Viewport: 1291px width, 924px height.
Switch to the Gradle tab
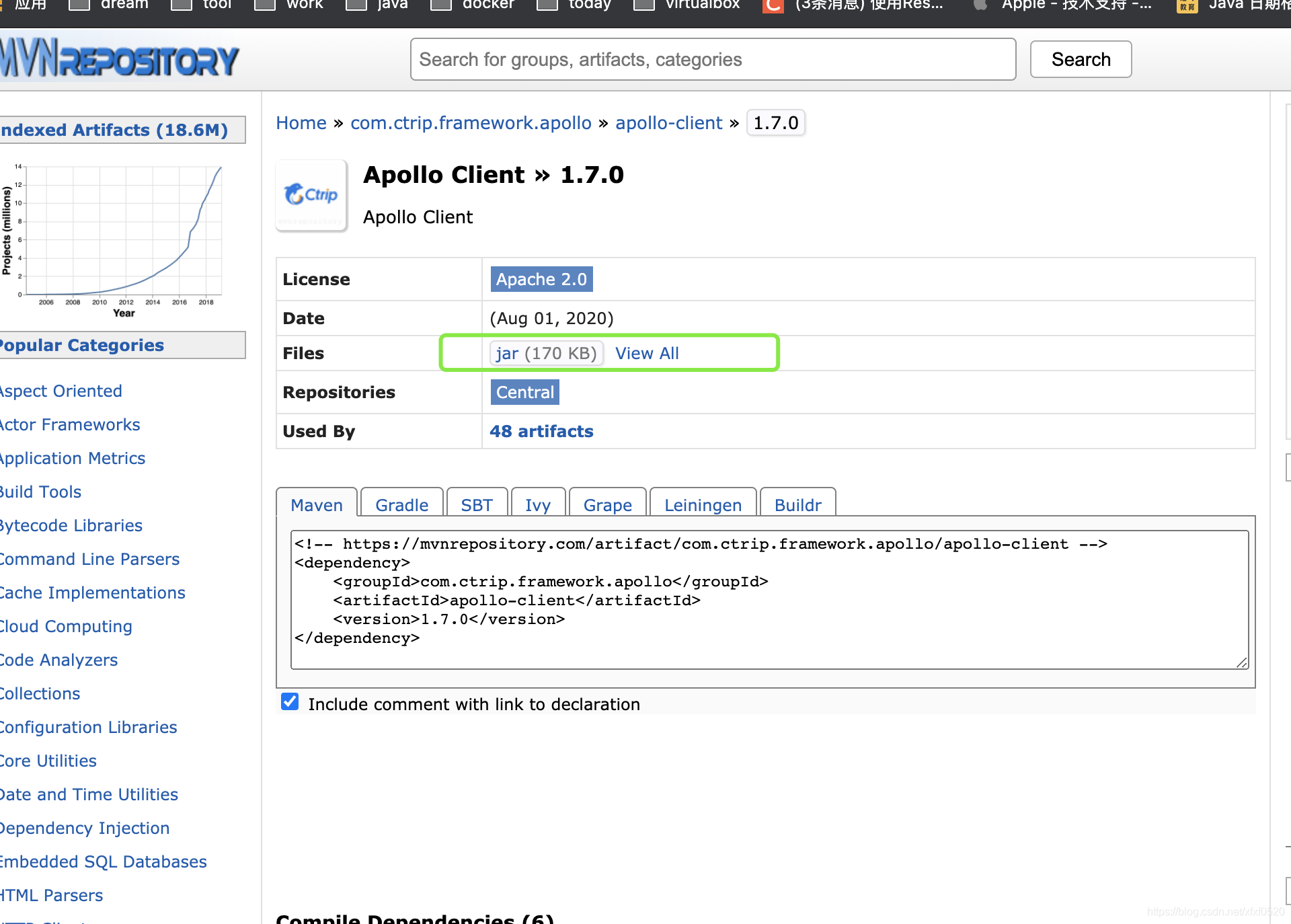pyautogui.click(x=401, y=504)
